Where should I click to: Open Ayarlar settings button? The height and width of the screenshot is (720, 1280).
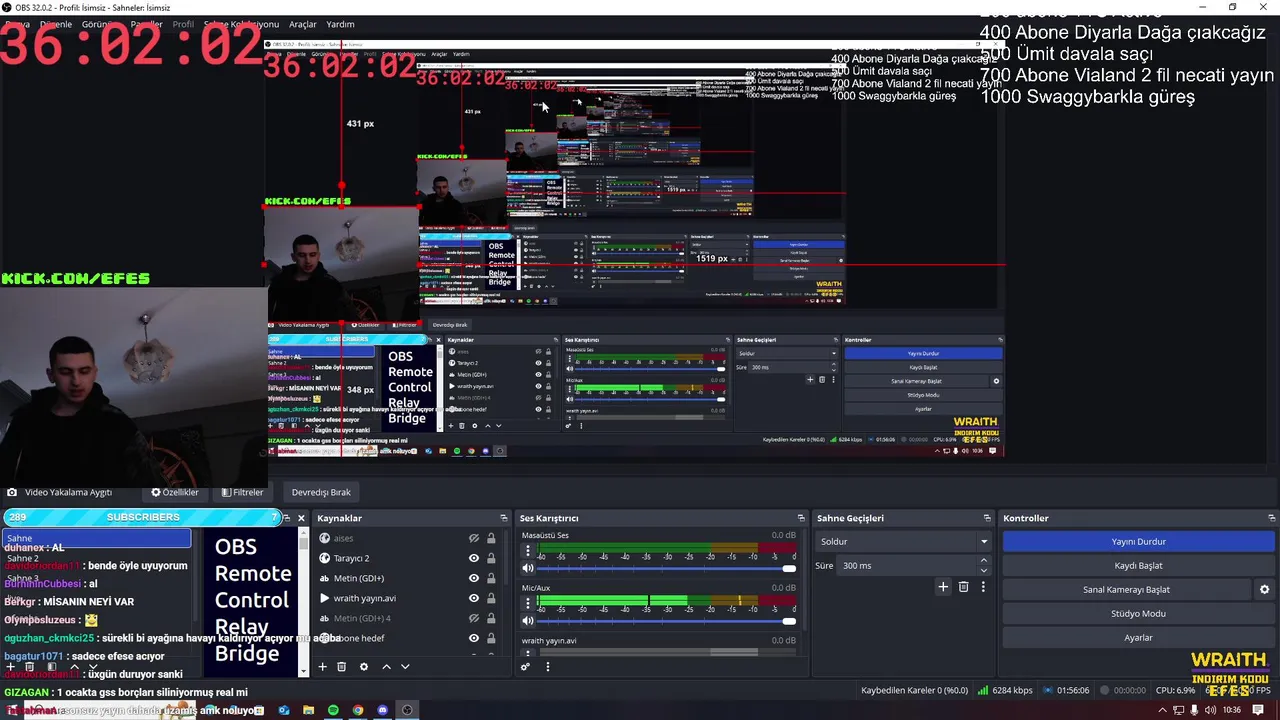pyautogui.click(x=1139, y=637)
